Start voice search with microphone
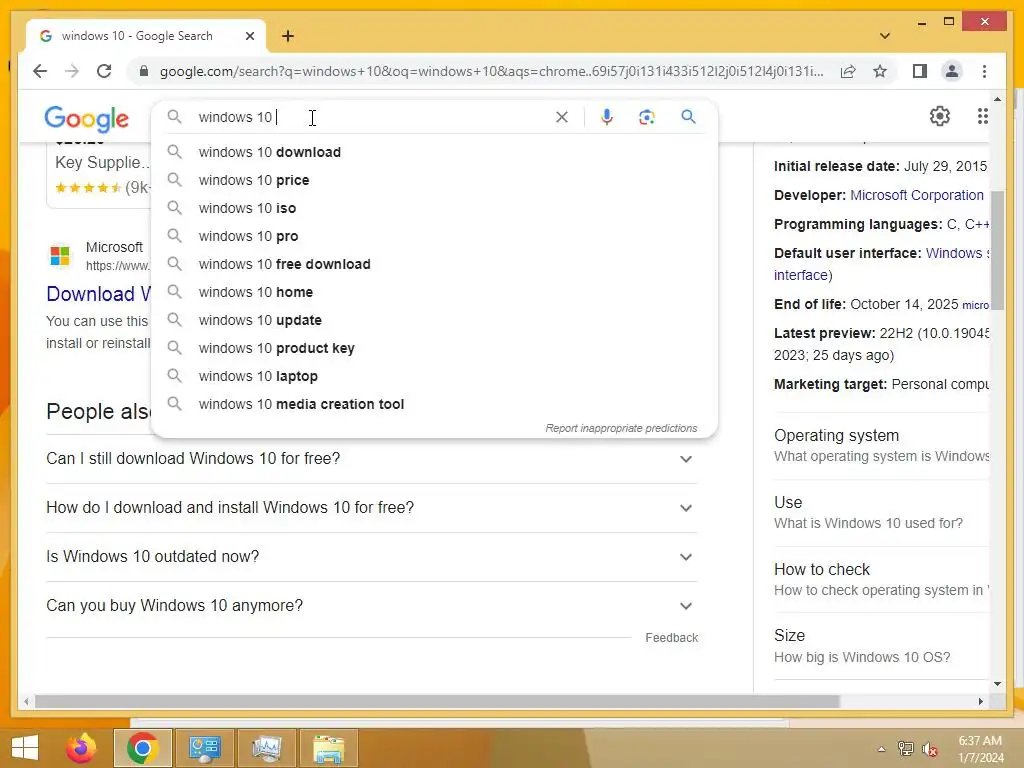The image size is (1024, 768). (x=607, y=117)
